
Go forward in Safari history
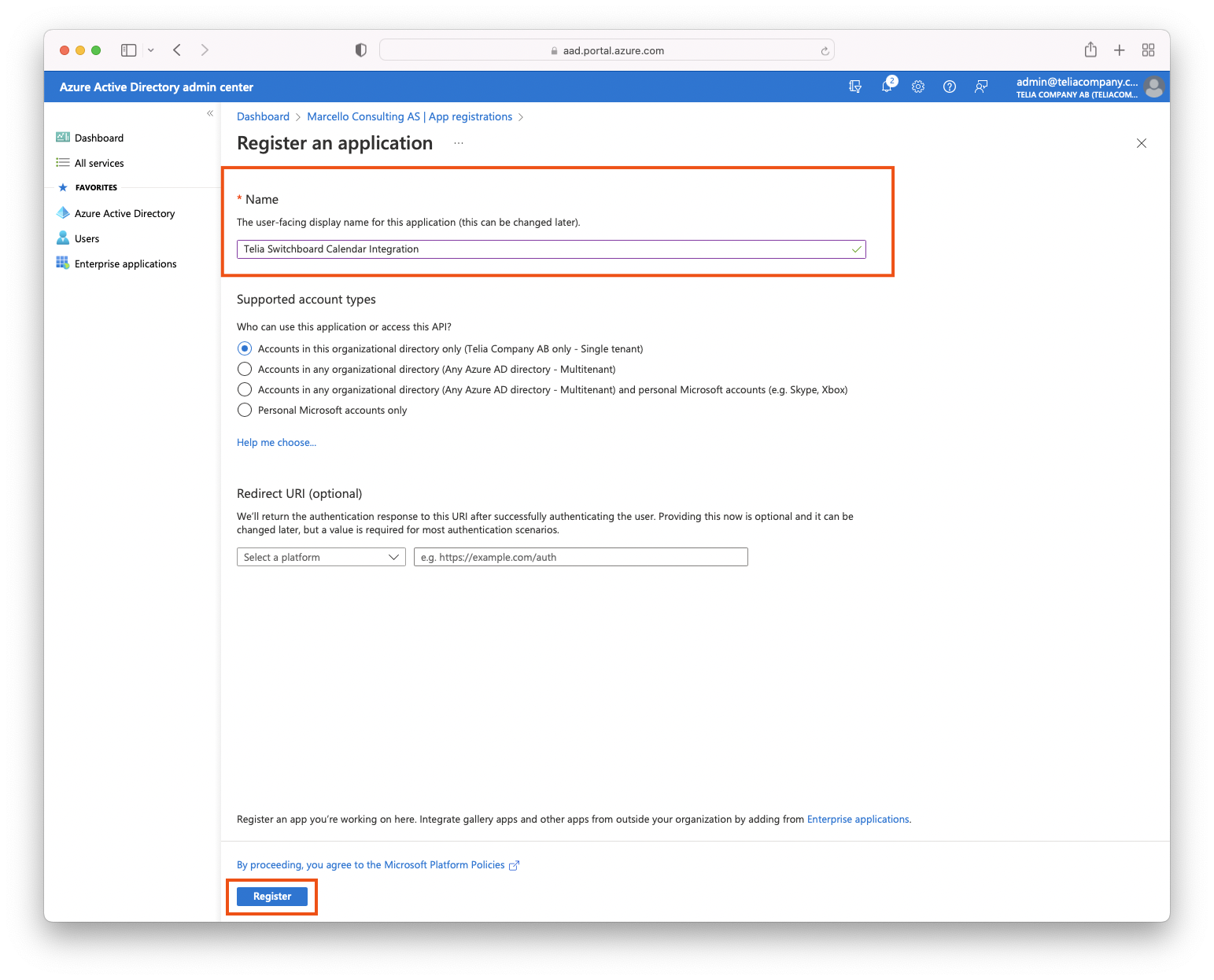click(x=205, y=50)
